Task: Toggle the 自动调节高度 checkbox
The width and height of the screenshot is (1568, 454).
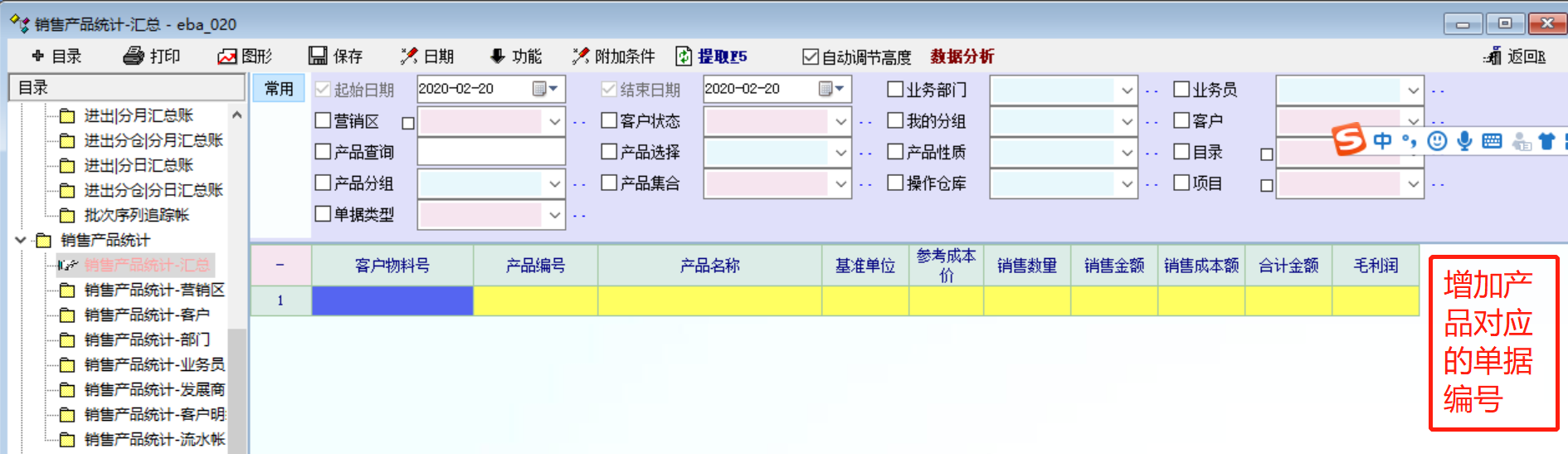Action: (811, 57)
